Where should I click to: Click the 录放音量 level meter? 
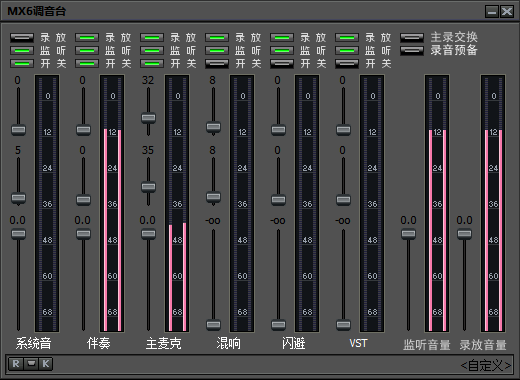click(x=493, y=203)
